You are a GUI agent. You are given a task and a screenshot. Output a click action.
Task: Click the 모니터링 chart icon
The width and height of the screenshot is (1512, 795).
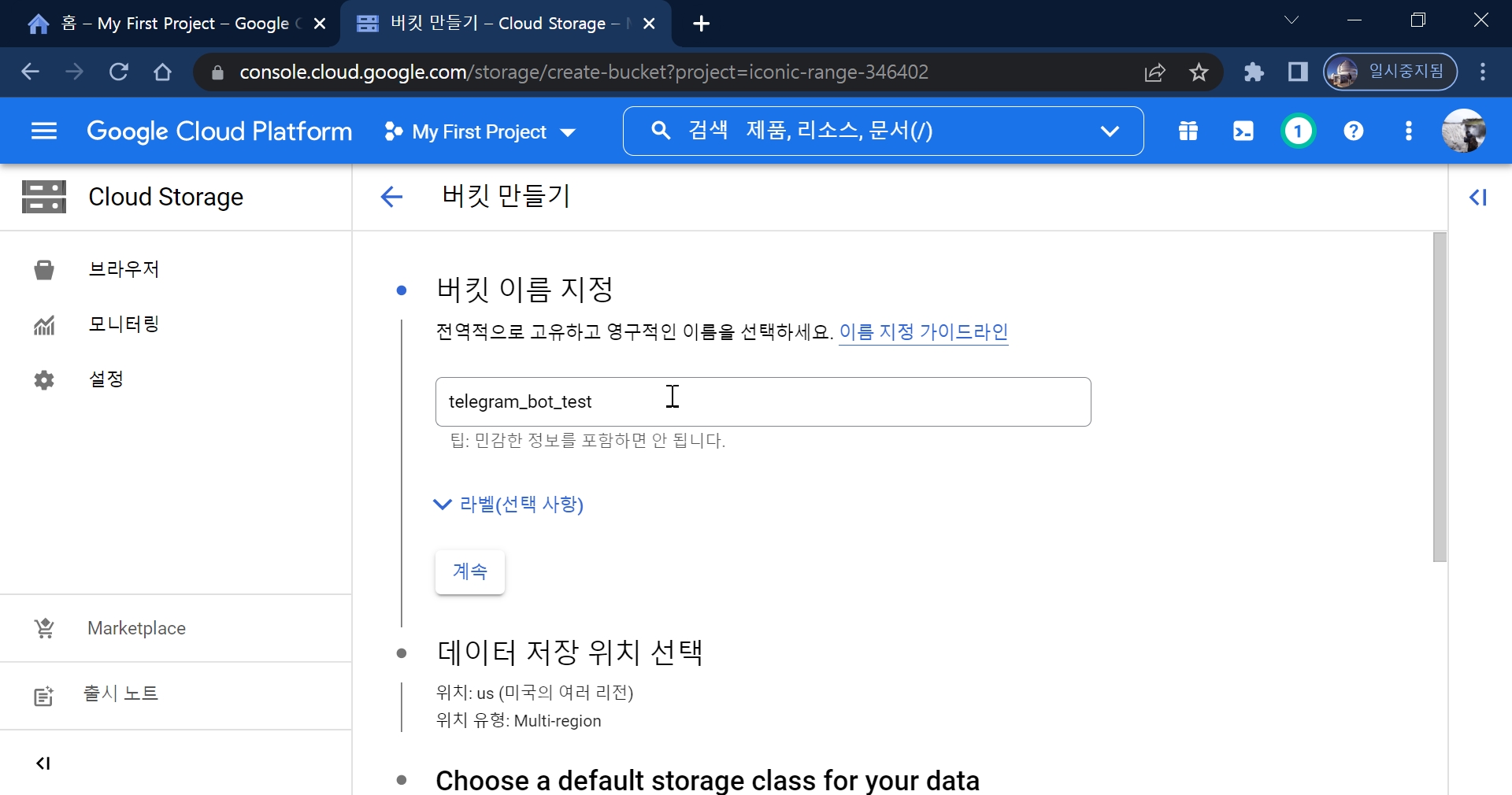click(x=44, y=324)
